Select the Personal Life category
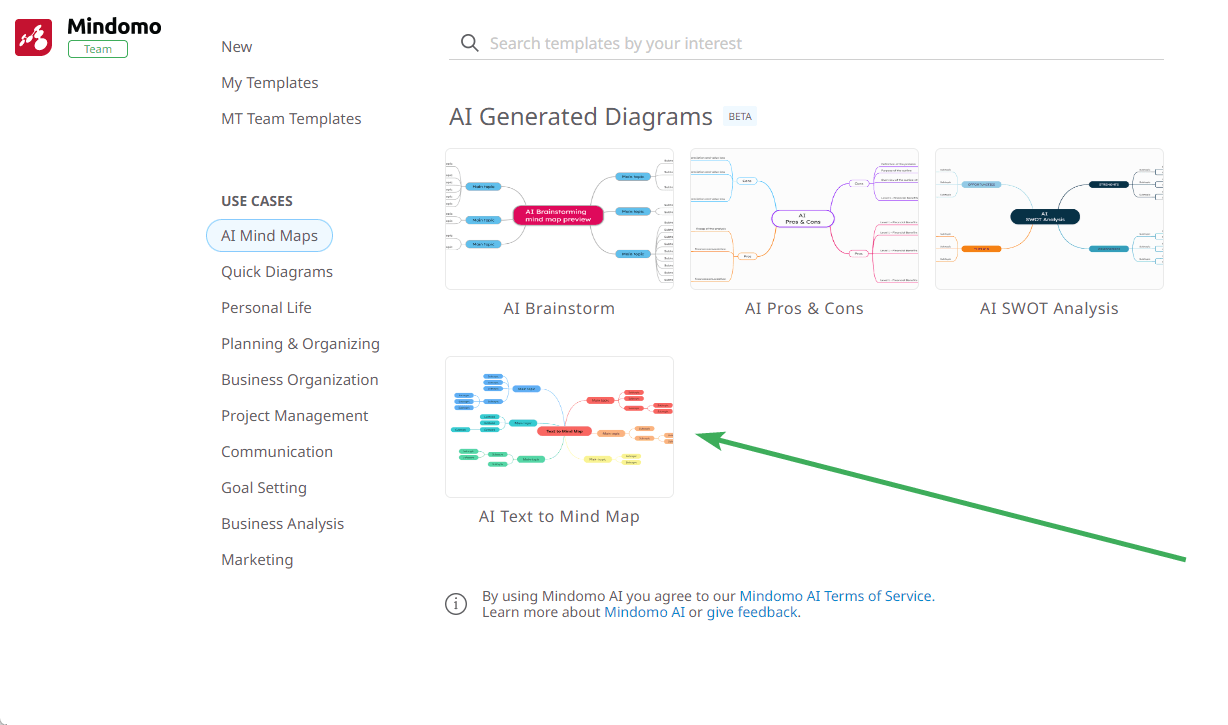This screenshot has height=725, width=1228. point(266,308)
